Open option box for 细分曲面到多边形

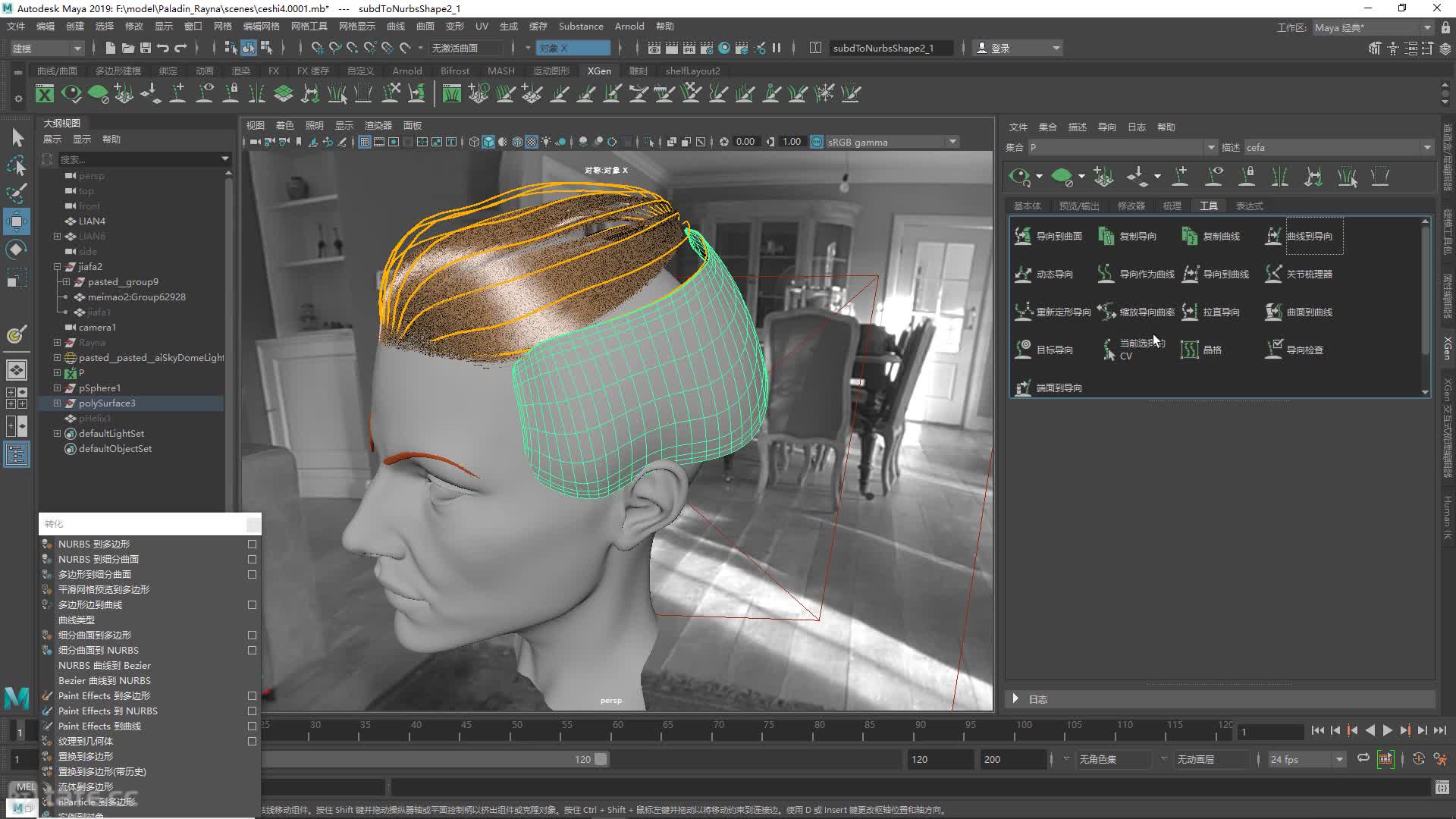click(x=253, y=635)
